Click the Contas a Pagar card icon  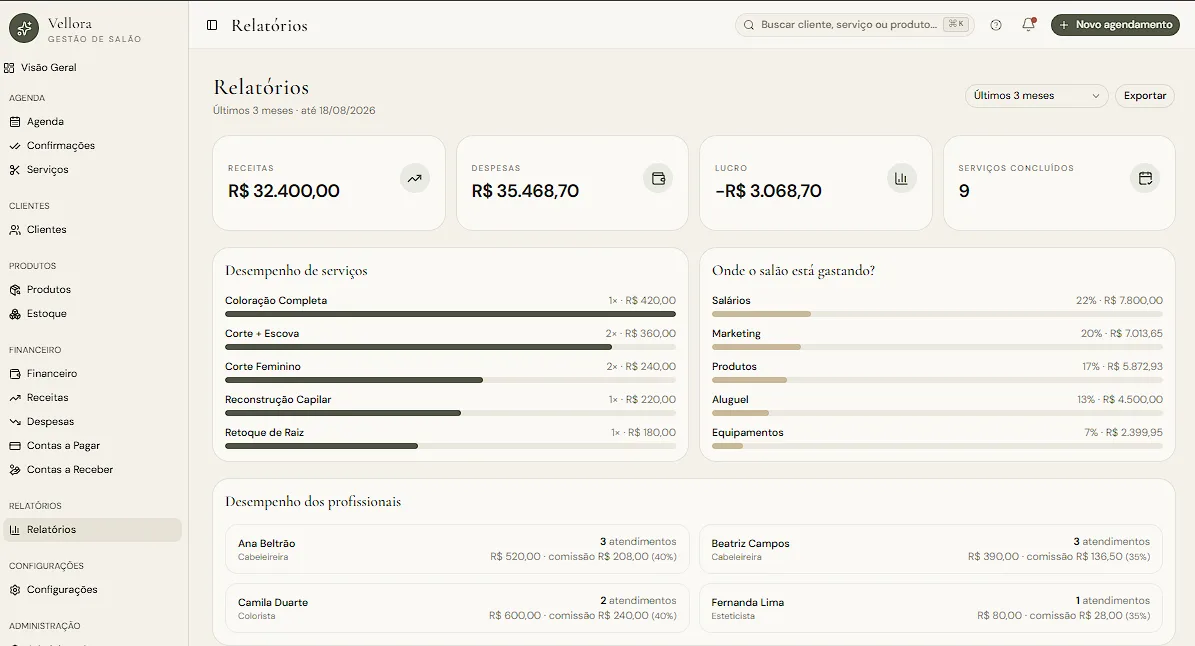click(15, 446)
